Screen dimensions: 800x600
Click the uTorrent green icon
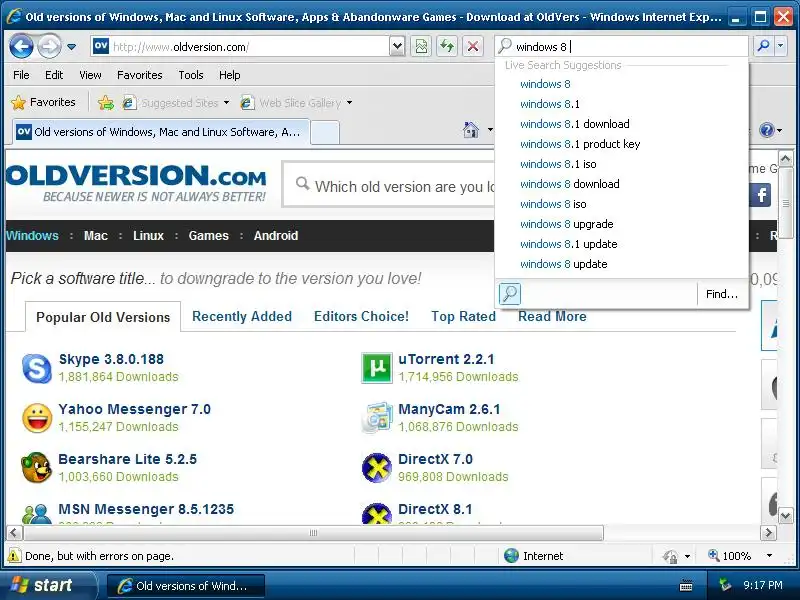tap(377, 367)
